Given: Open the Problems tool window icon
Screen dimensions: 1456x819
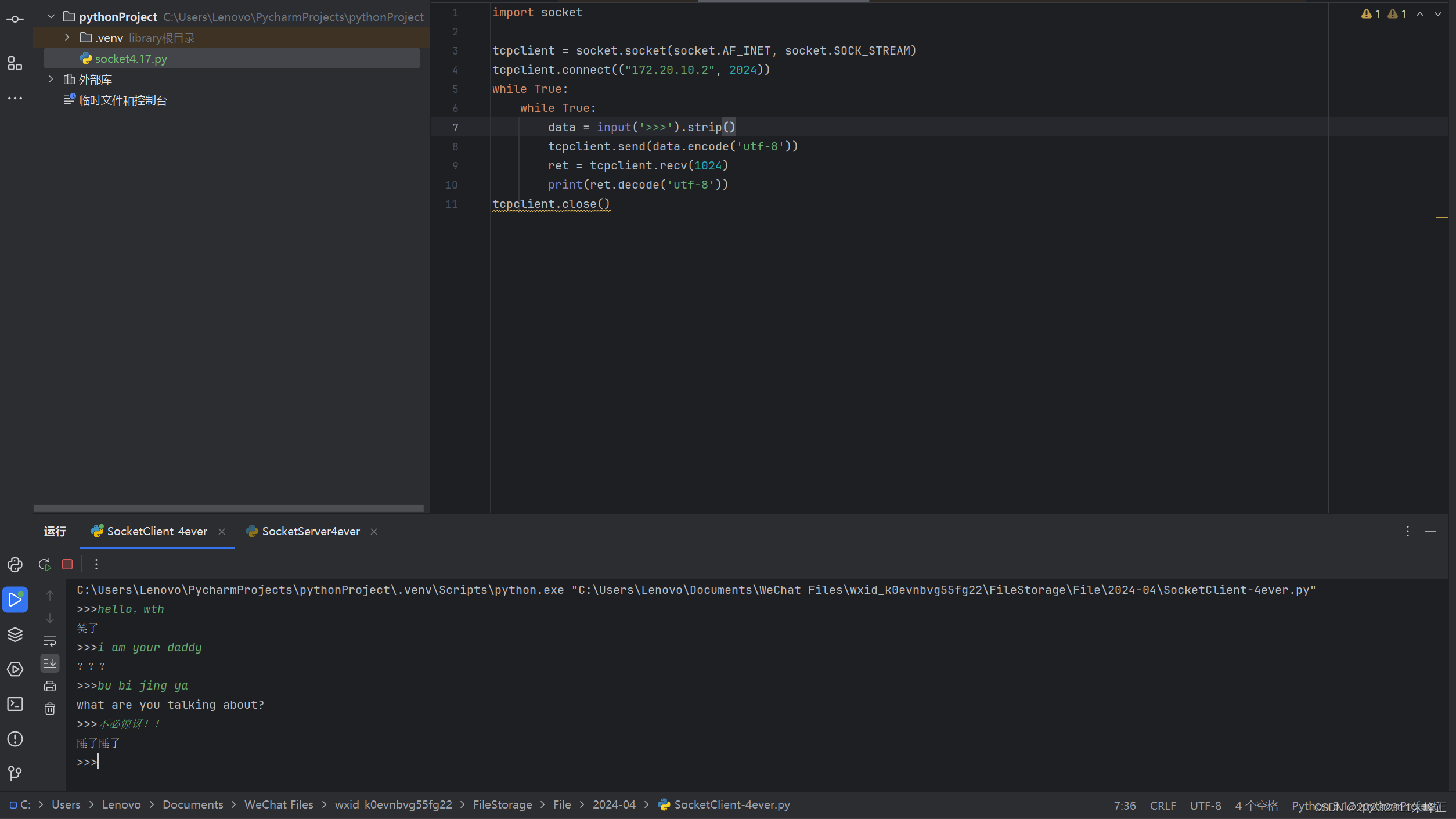Looking at the screenshot, I should (x=15, y=739).
